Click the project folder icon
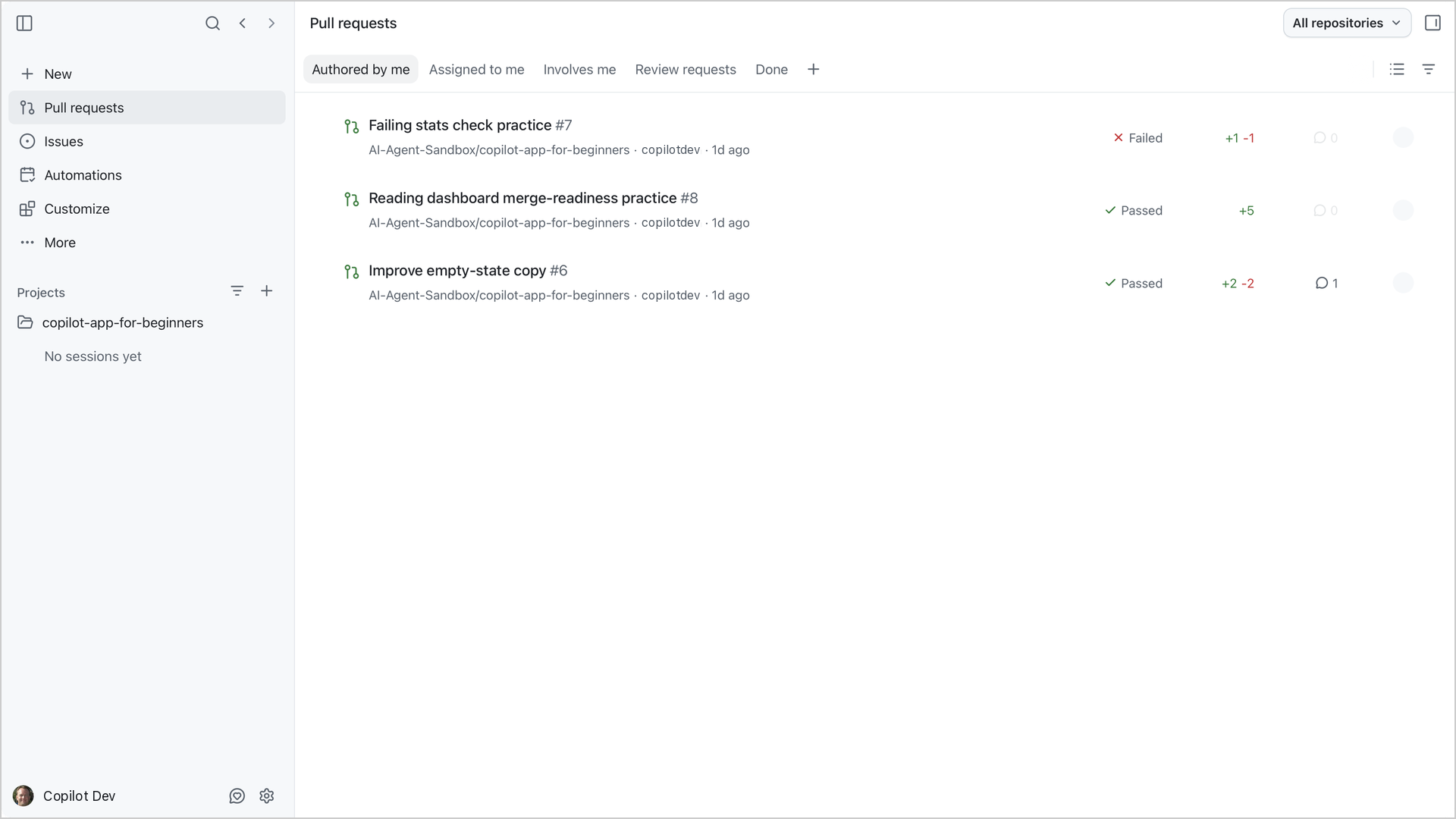 pos(25,322)
